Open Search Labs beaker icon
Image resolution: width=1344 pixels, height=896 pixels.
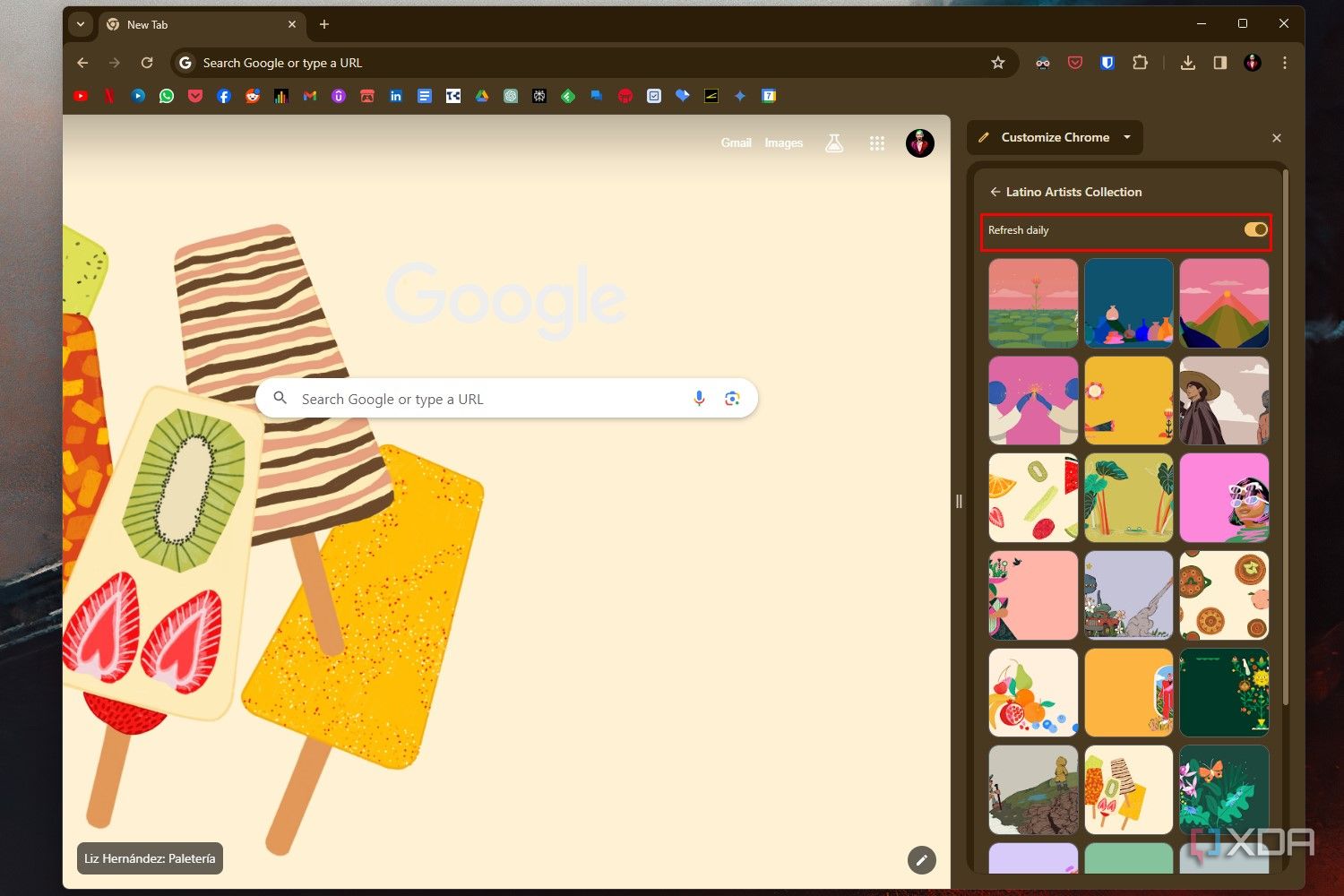(x=833, y=142)
